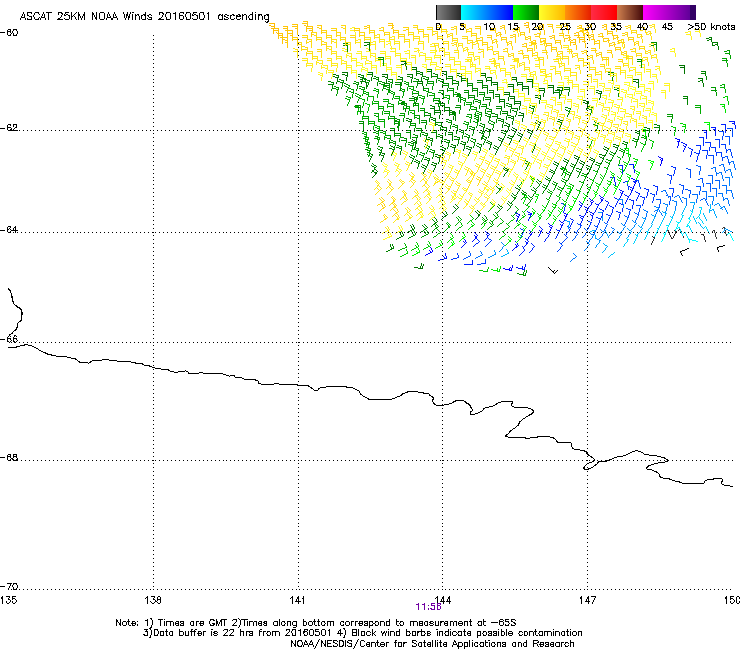Click the brown 35-40 knots legend segment
740x650 pixels.
630,12
